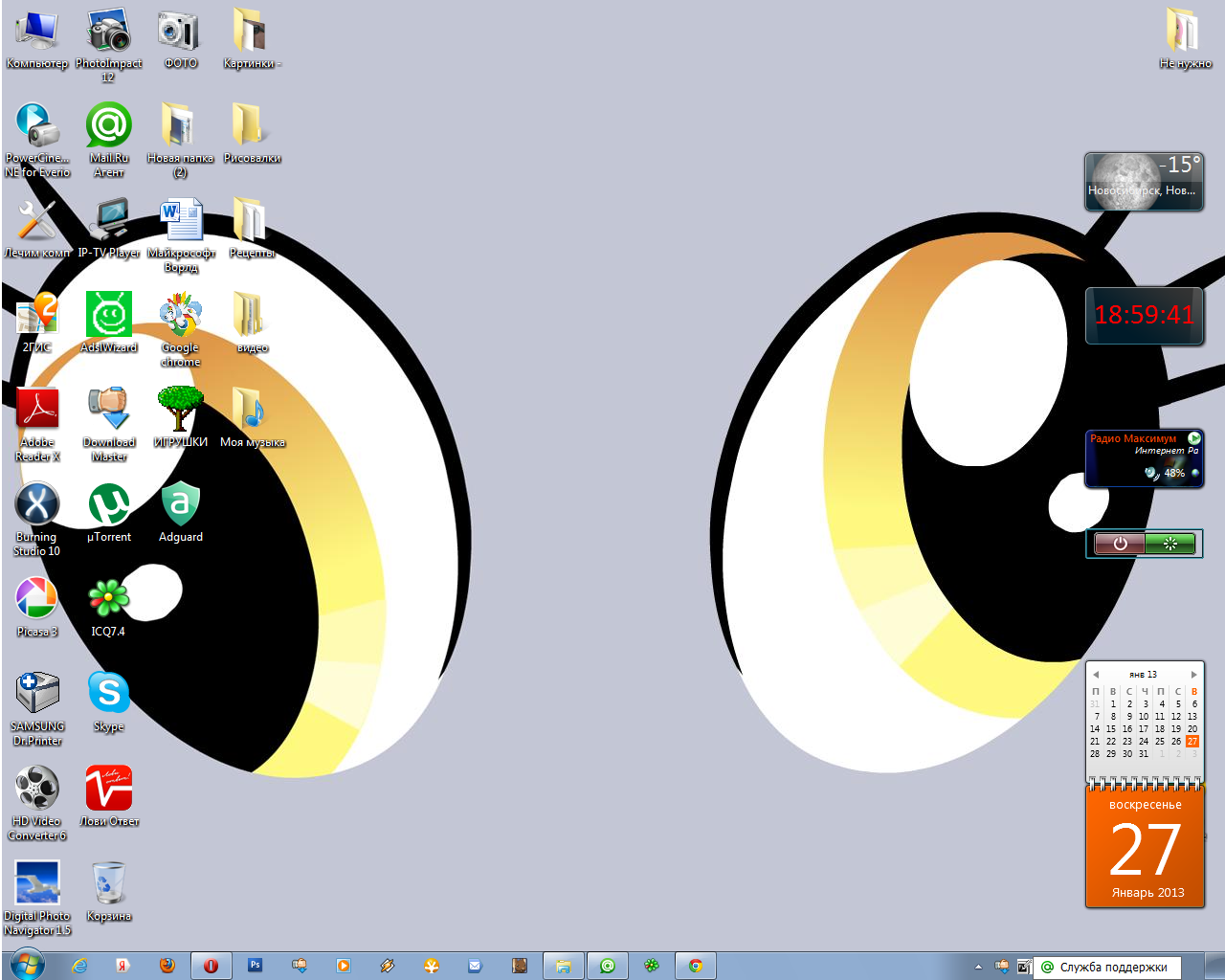Image resolution: width=1225 pixels, height=980 pixels.
Task: Select the ФОТО camera icon
Action: 180,39
